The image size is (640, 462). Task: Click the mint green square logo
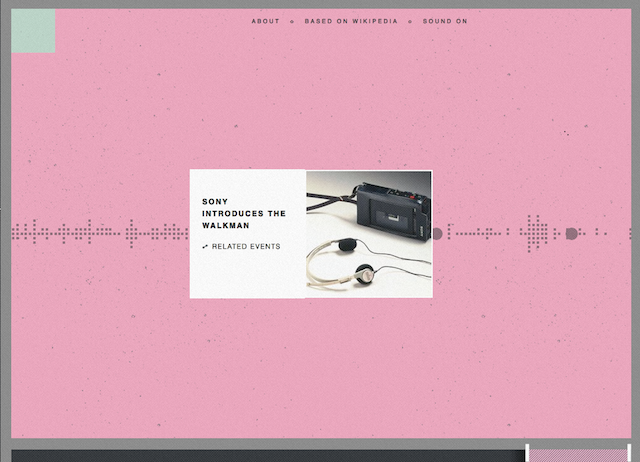point(33,31)
